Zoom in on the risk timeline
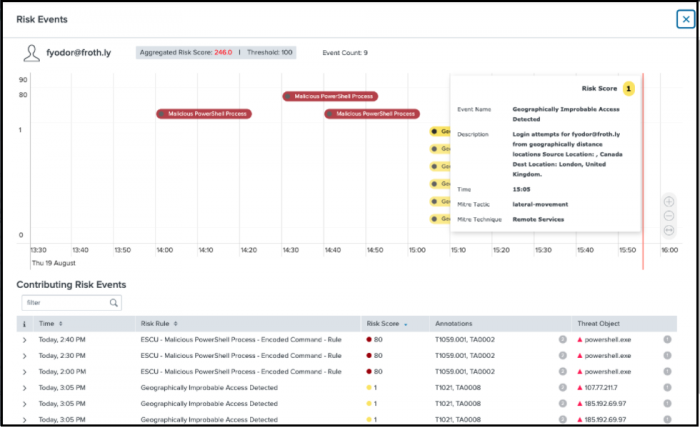The image size is (700, 428). coord(669,202)
